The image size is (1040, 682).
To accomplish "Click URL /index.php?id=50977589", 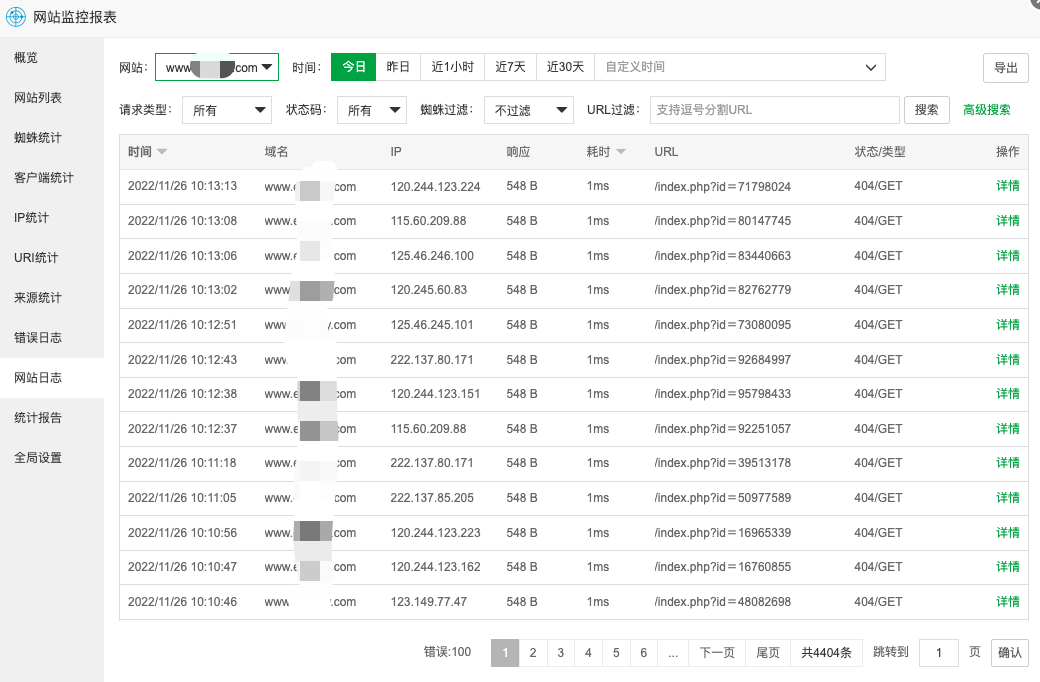I will 722,498.
